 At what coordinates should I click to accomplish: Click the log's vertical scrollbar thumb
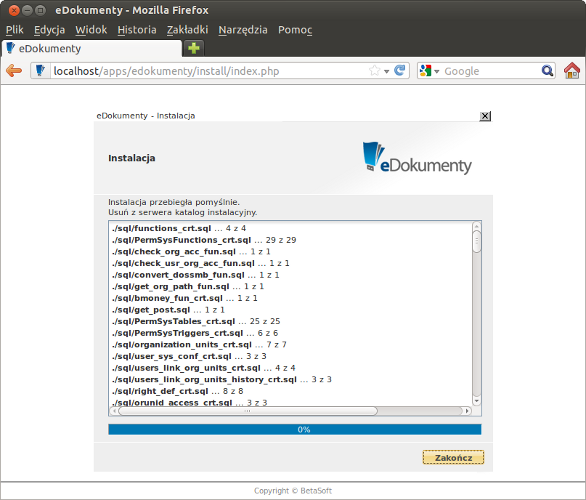point(476,241)
